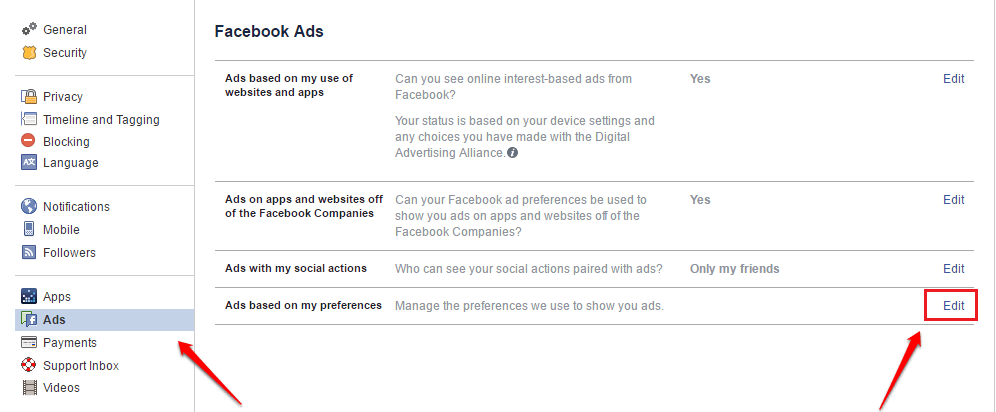This screenshot has width=996, height=412.
Task: Edit ads off Facebook Companies setting
Action: pyautogui.click(x=953, y=199)
